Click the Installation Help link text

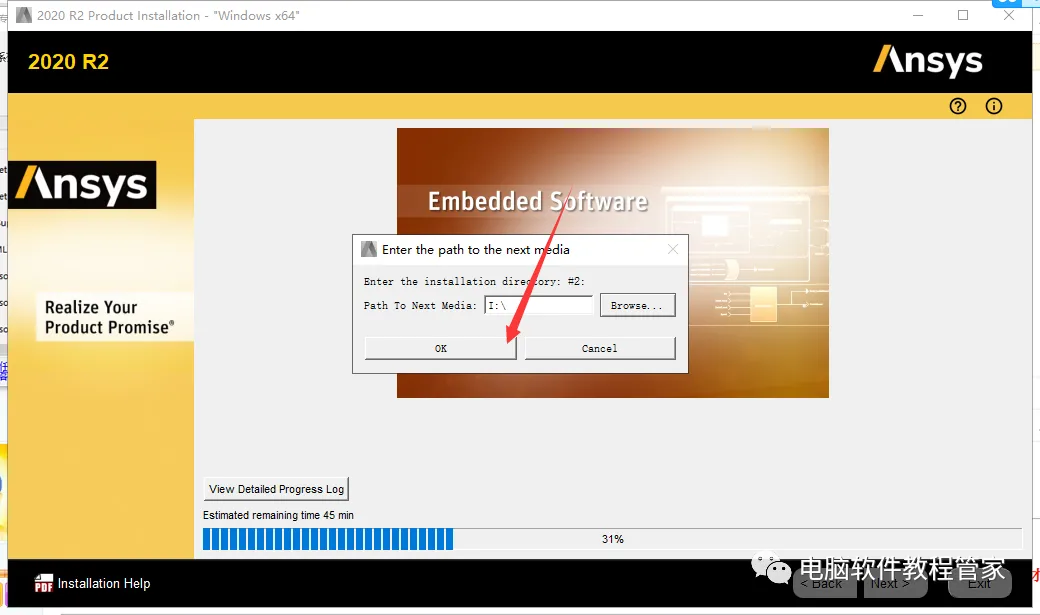tap(104, 583)
